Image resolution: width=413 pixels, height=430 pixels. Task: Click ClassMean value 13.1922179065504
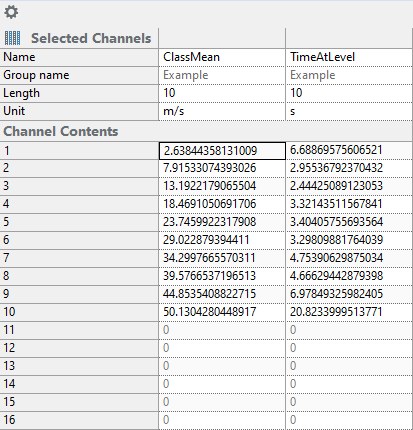click(222, 186)
